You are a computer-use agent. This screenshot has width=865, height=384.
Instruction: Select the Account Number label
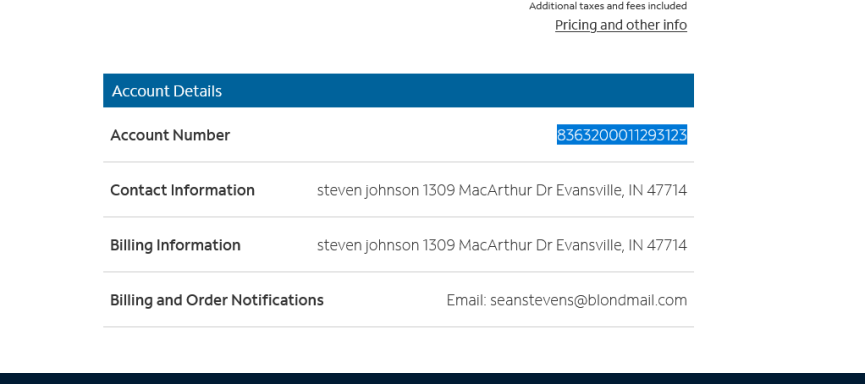(170, 135)
